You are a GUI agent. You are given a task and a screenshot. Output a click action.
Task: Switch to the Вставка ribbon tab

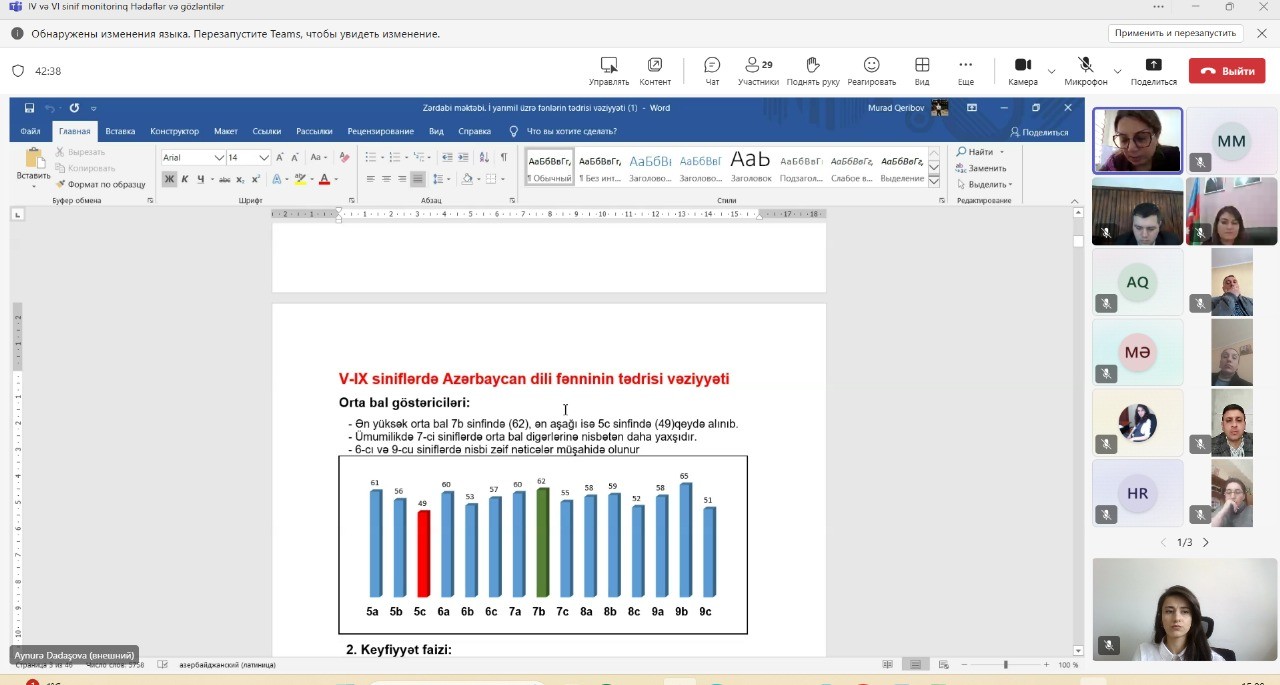(x=120, y=131)
